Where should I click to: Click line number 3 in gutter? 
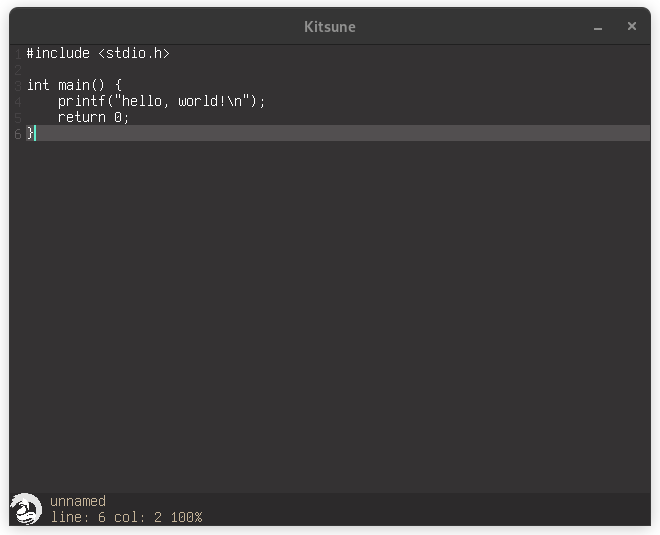point(18,86)
